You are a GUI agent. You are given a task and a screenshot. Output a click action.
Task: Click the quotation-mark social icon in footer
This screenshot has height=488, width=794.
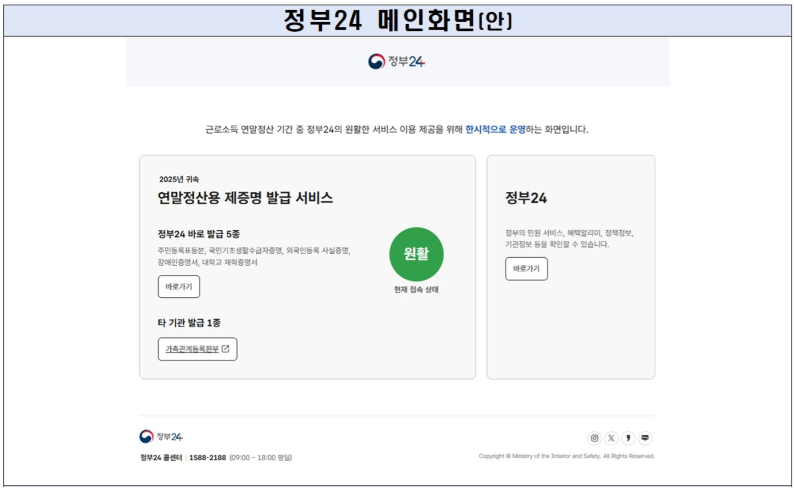pos(628,438)
